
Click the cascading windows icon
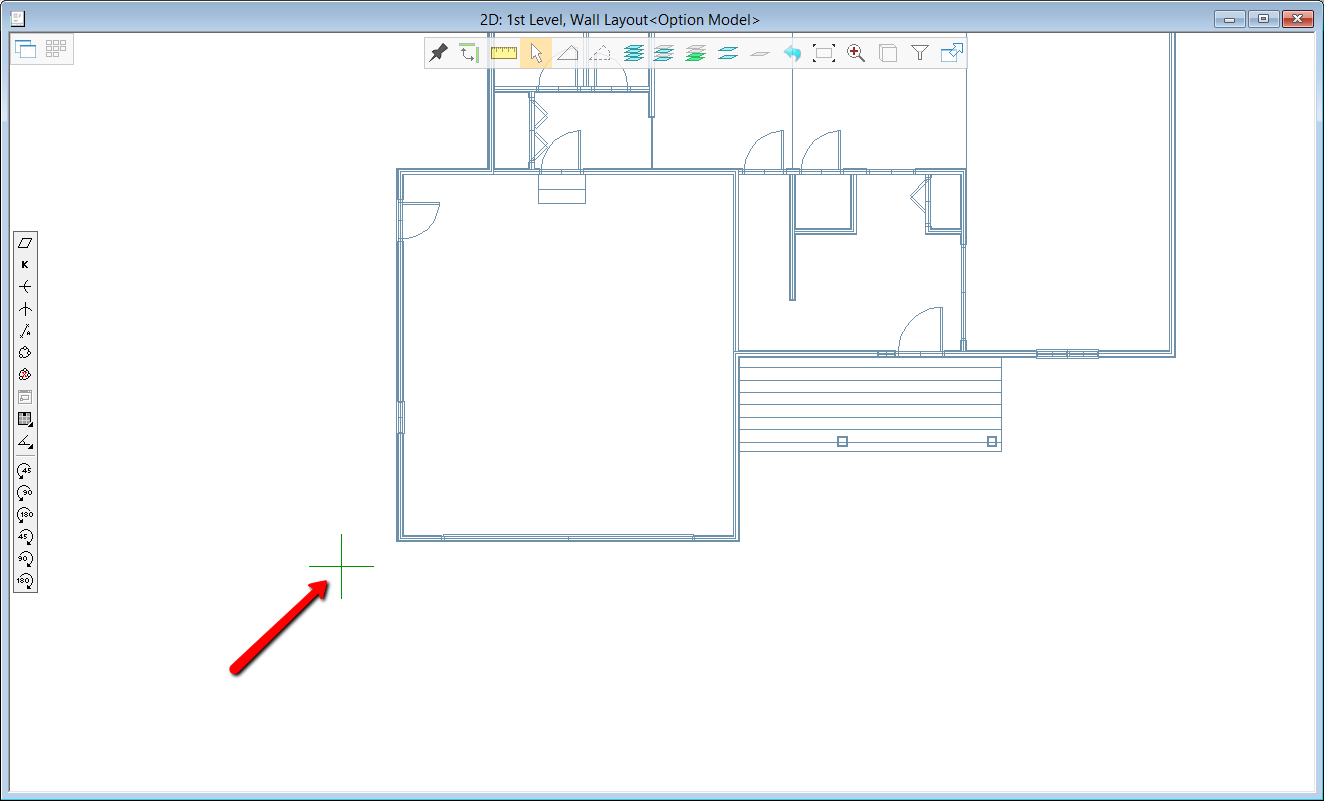(26, 48)
